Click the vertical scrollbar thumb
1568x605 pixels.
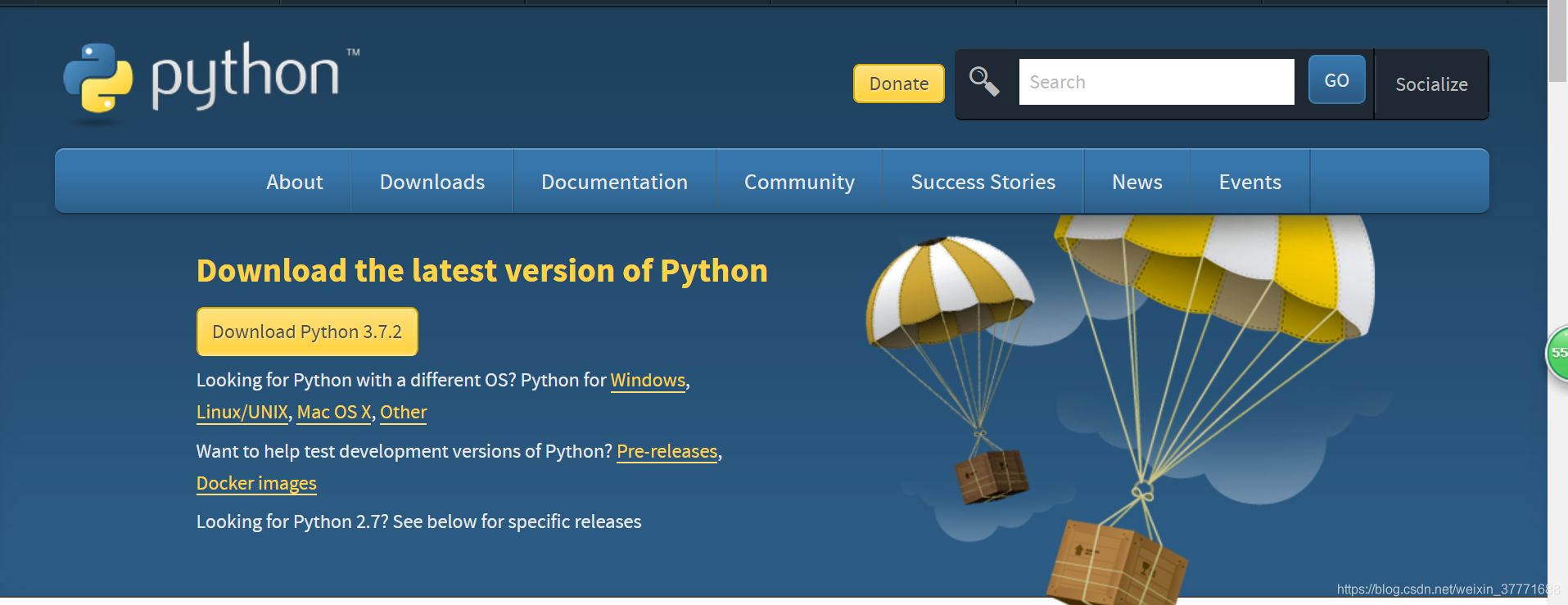coord(1557,41)
